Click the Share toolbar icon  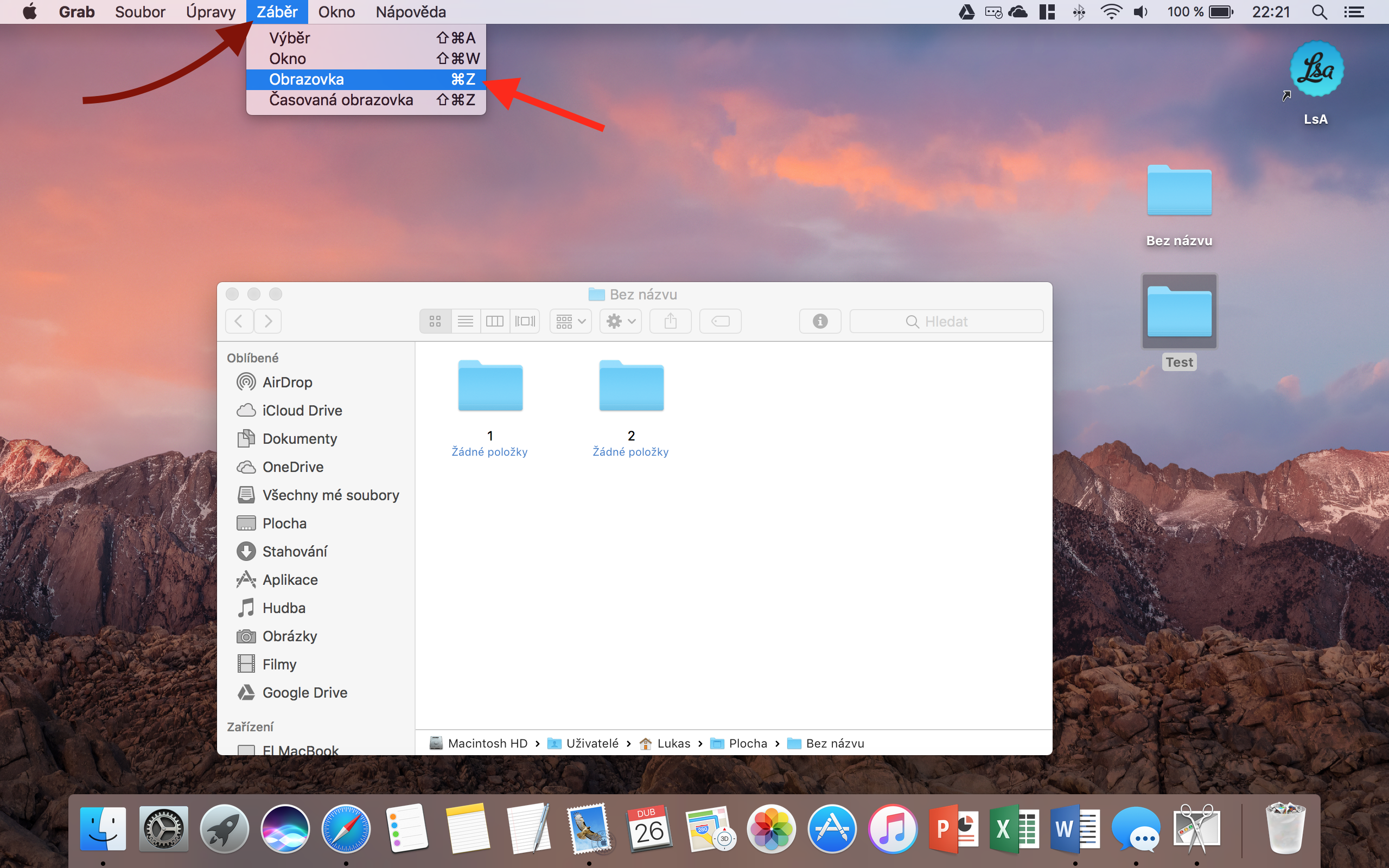coord(670,321)
